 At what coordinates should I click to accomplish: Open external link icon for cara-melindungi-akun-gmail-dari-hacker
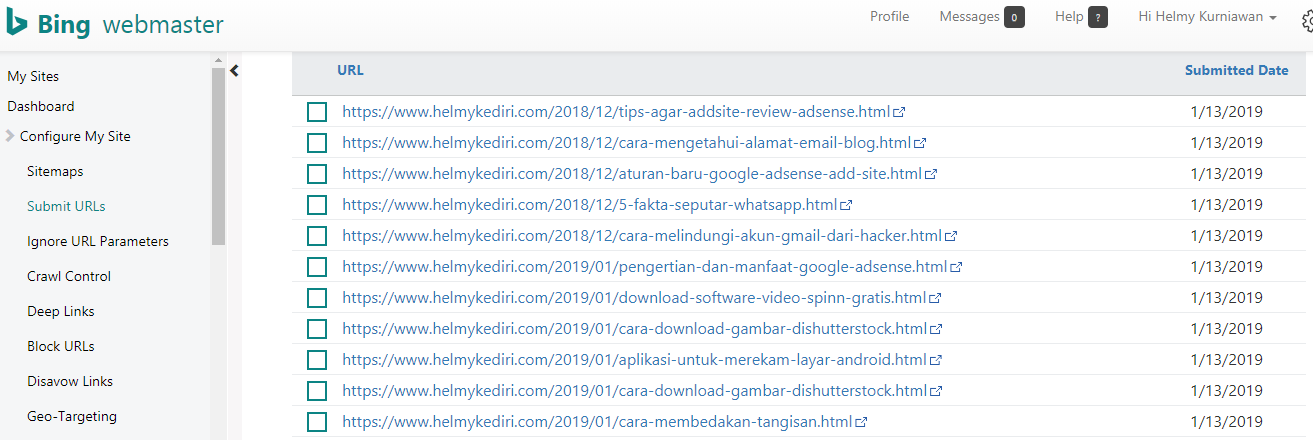951,236
